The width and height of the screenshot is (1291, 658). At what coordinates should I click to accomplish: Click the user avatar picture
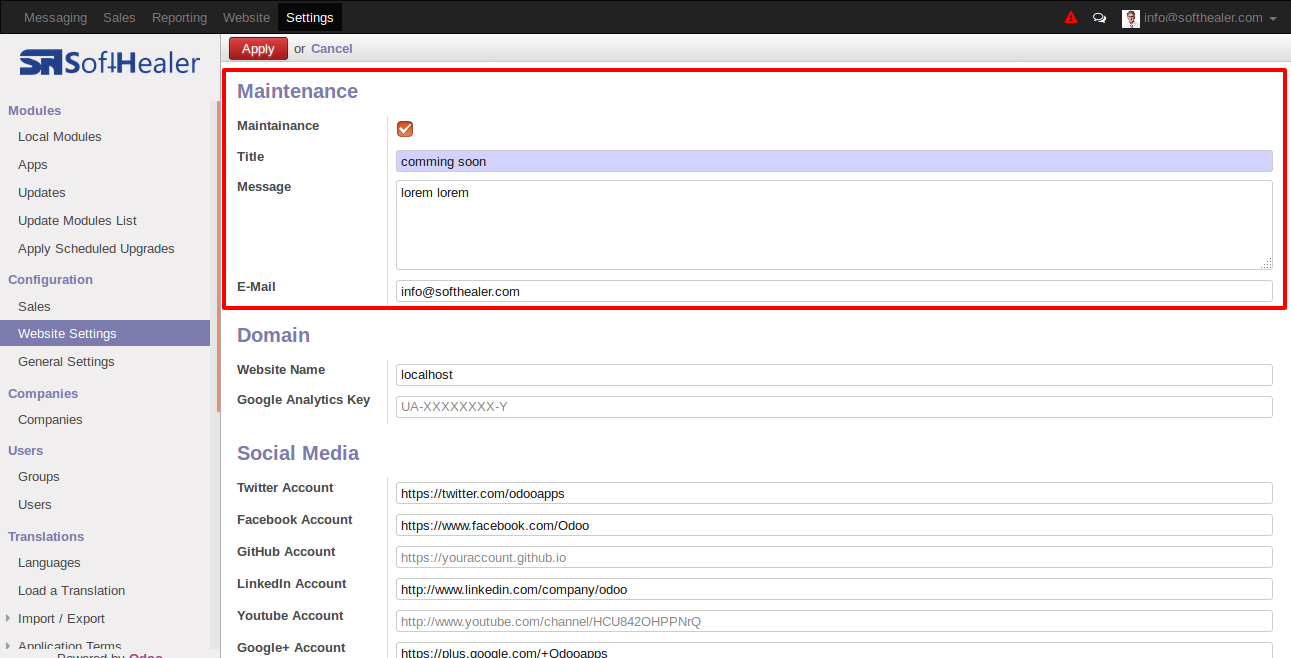[x=1131, y=18]
